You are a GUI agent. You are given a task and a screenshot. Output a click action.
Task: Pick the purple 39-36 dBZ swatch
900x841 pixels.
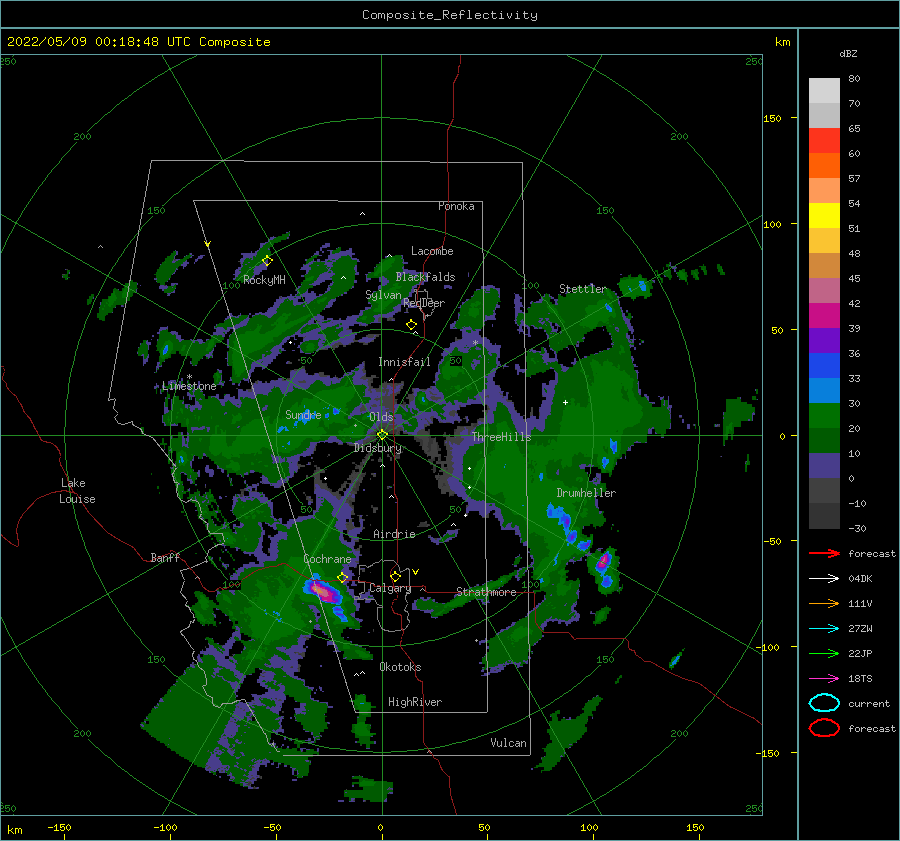[824, 341]
